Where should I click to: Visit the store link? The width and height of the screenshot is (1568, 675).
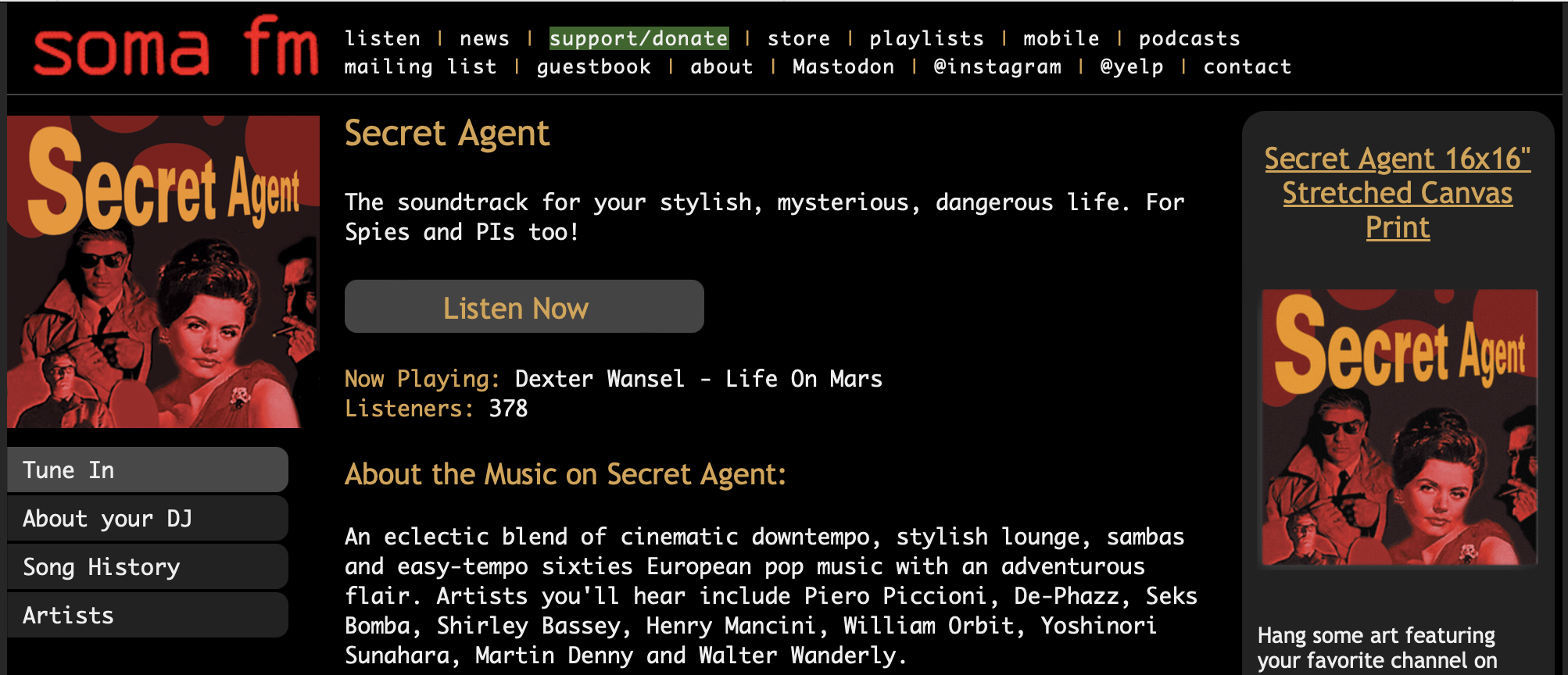tap(798, 38)
